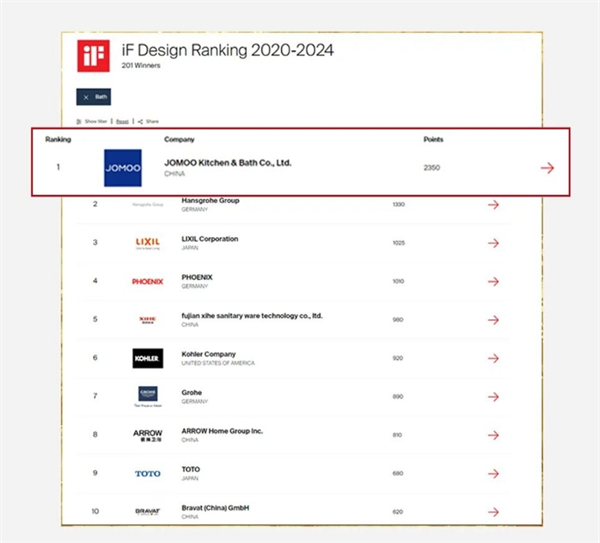Screen dimensions: 600x543
Task: Open PHOENIX row arrow
Action: pyautogui.click(x=493, y=282)
